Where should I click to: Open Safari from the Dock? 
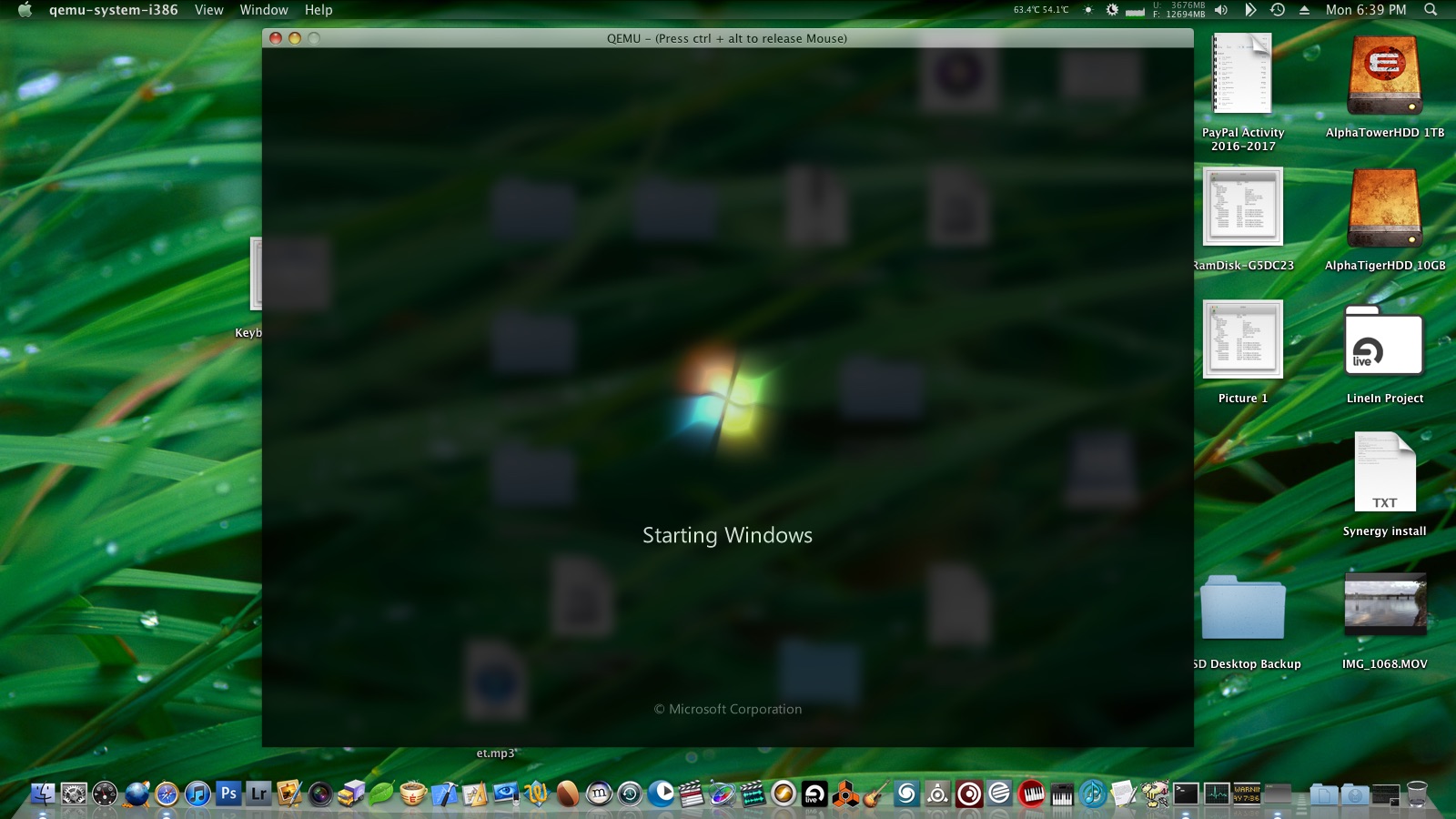167,794
